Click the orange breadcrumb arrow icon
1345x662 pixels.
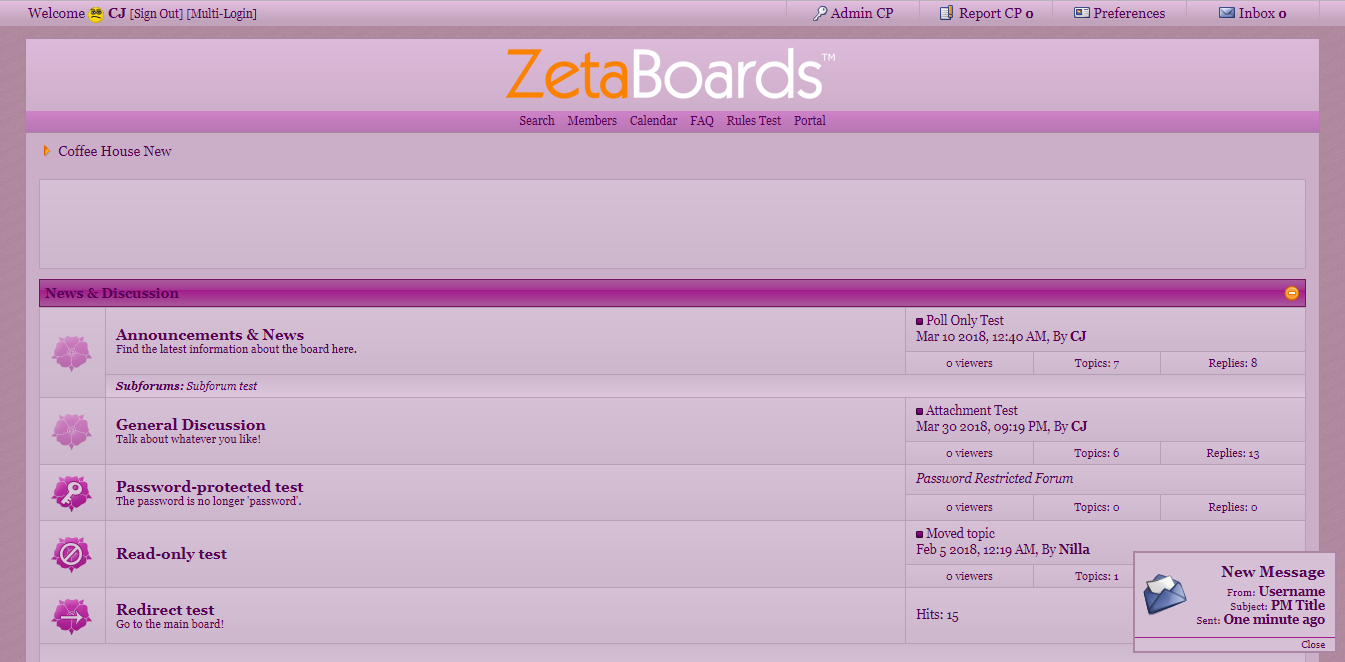47,151
